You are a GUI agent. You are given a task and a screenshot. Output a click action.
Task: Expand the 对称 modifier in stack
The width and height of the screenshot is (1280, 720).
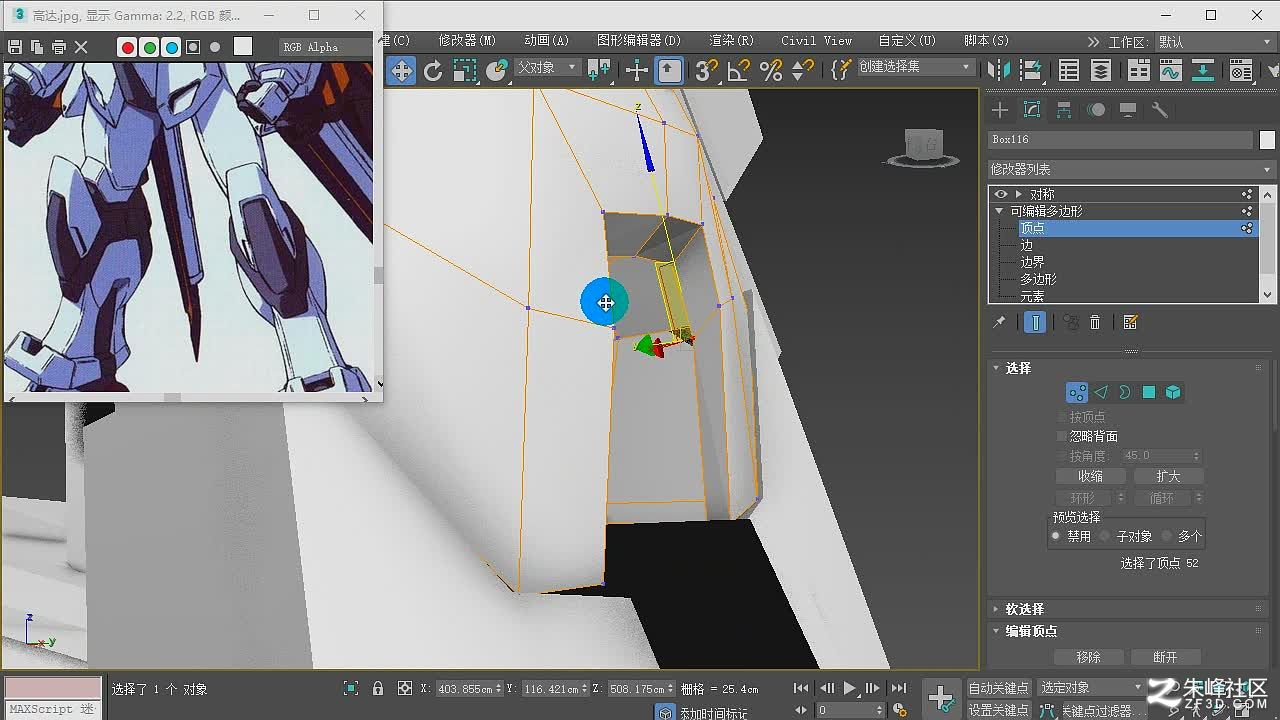coord(1018,194)
